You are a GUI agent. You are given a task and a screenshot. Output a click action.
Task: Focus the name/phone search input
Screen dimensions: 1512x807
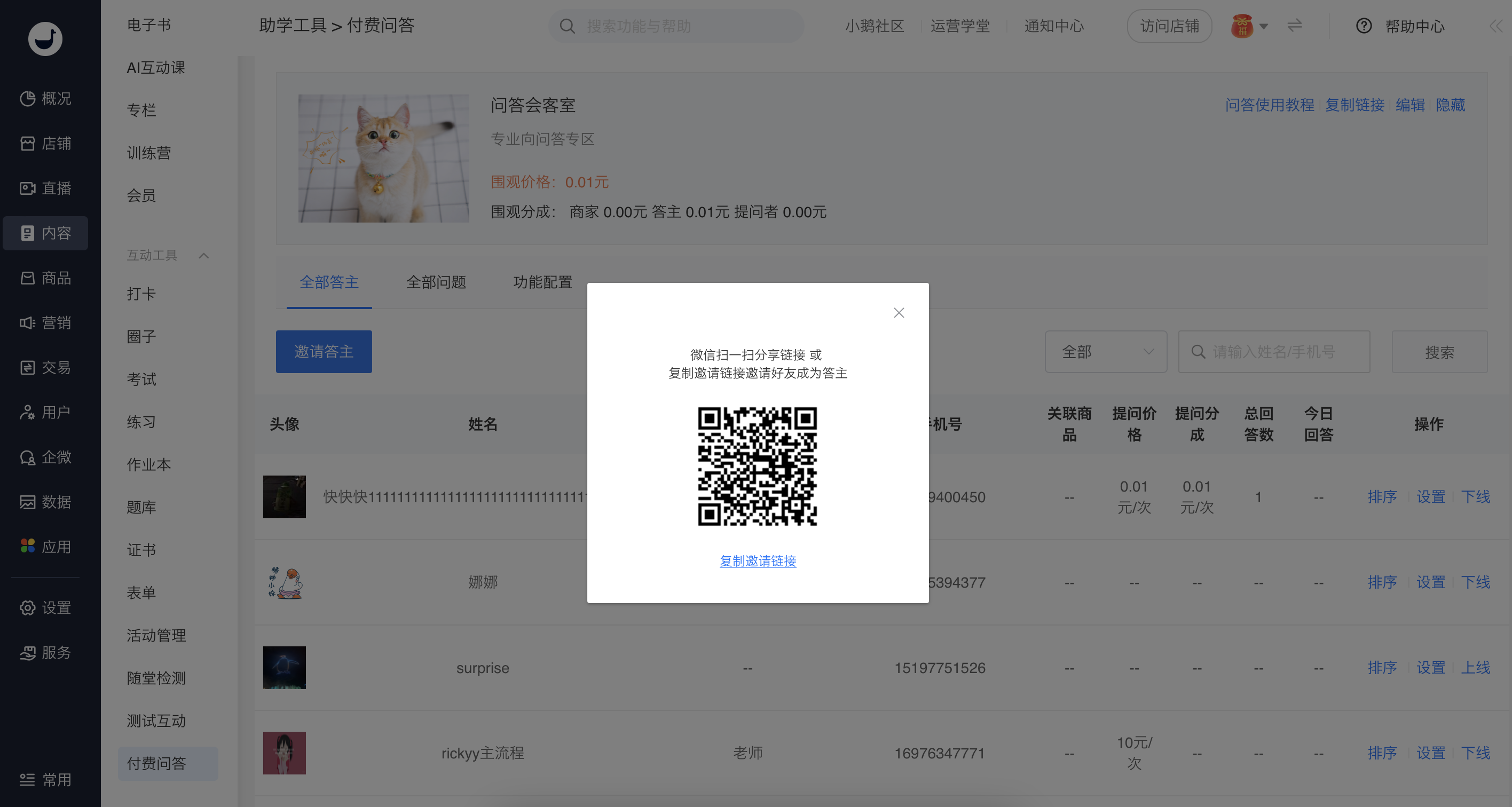coord(1280,352)
